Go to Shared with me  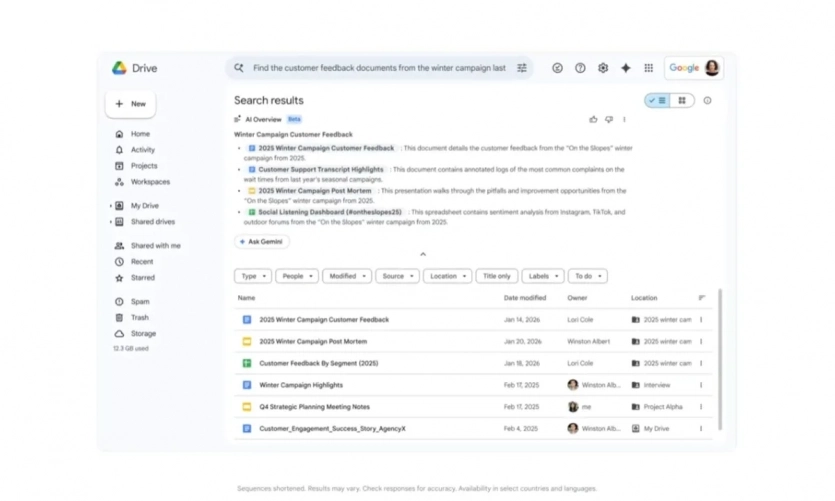click(155, 245)
